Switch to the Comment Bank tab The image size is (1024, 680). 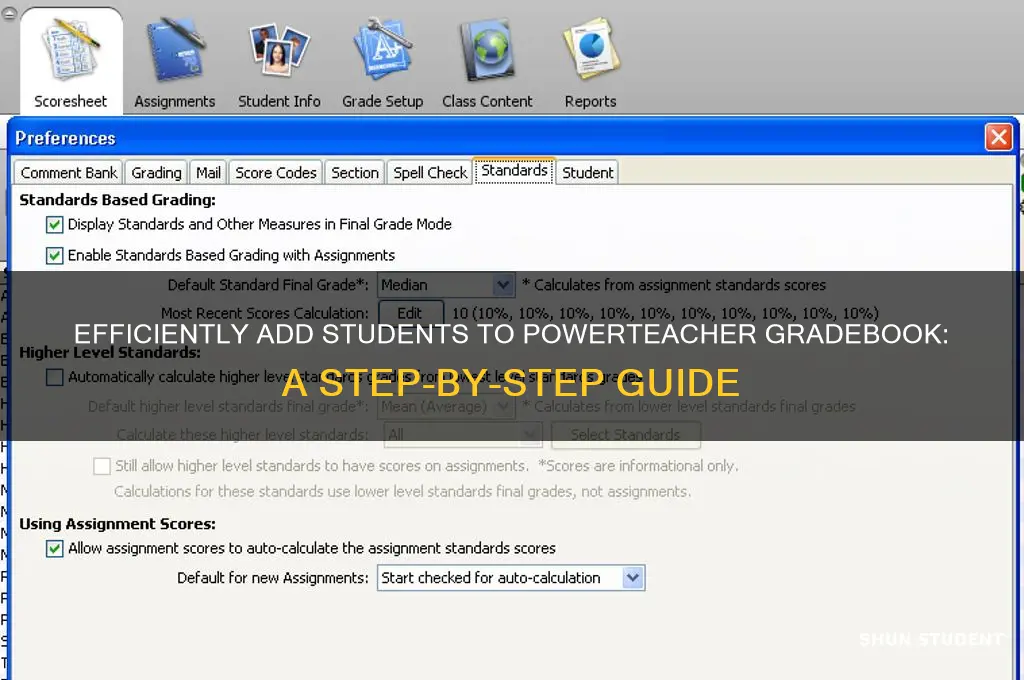pos(69,173)
